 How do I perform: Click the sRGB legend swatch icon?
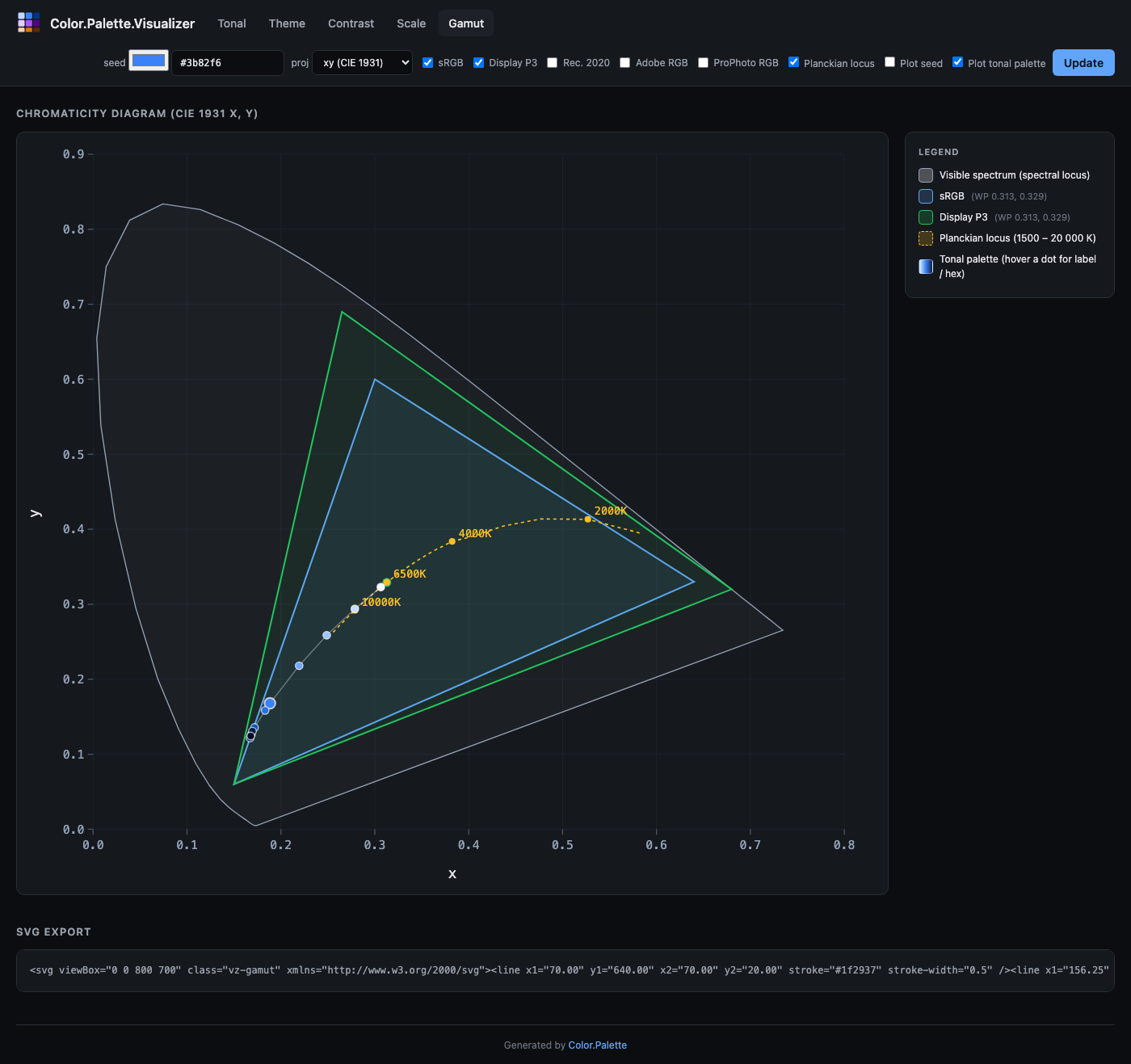pos(926,196)
